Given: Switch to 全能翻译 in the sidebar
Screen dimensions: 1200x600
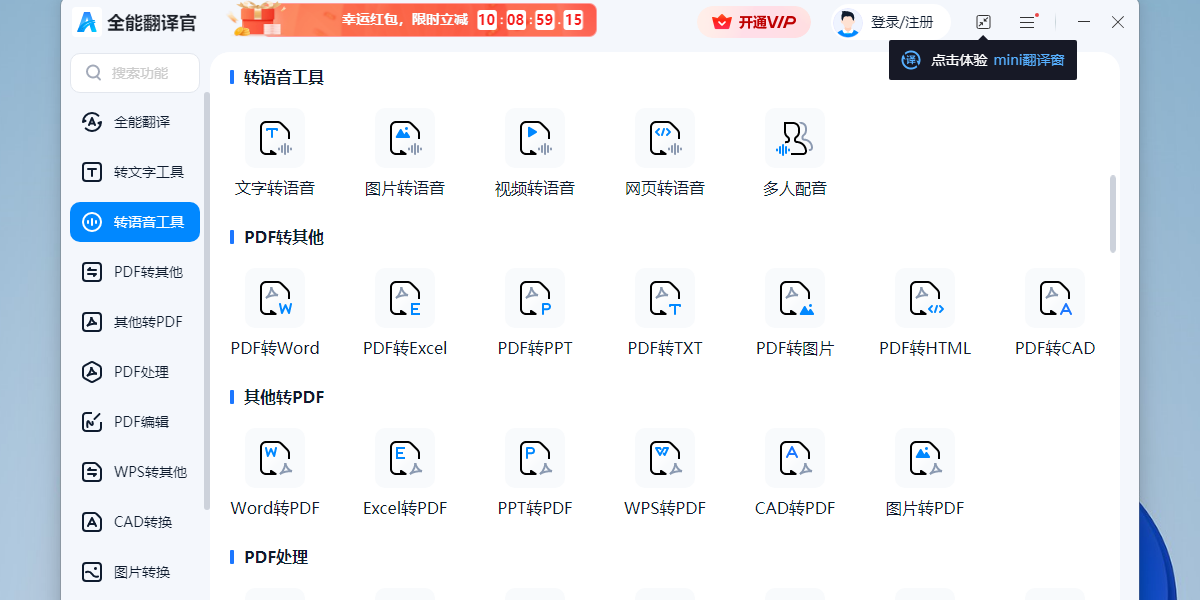Looking at the screenshot, I should click(x=135, y=122).
